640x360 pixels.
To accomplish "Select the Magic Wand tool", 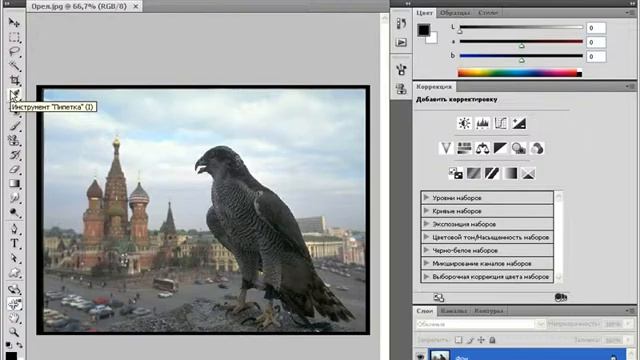I will coord(14,66).
